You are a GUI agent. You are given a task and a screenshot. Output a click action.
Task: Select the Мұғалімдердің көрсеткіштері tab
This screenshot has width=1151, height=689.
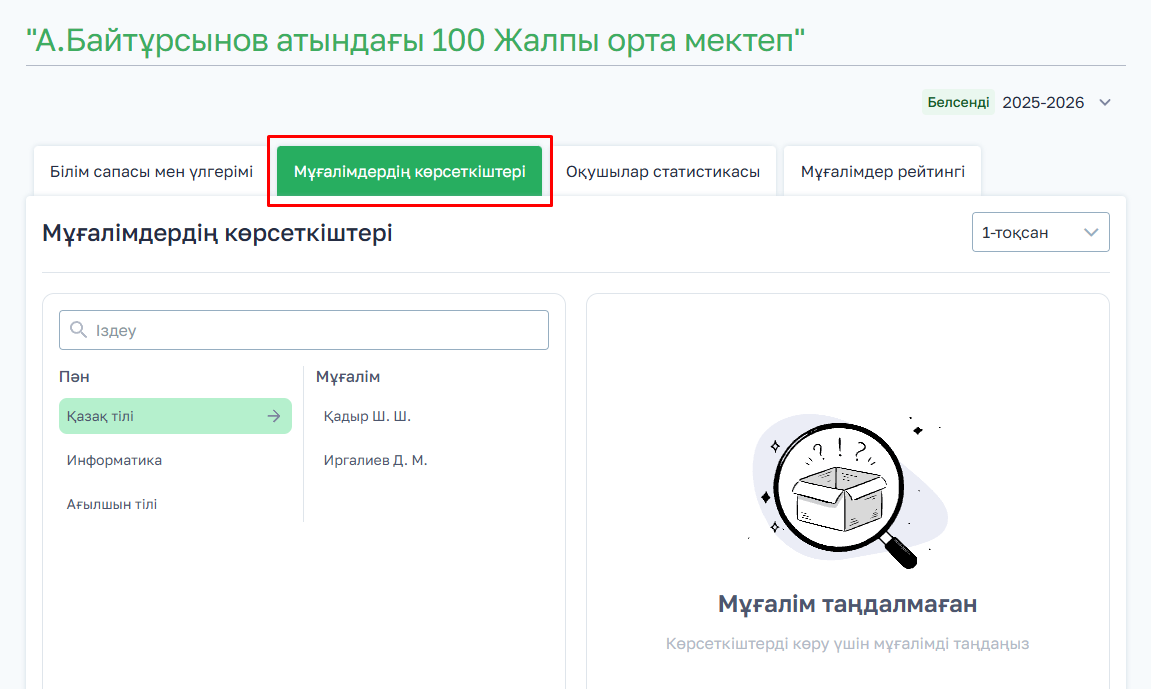click(409, 171)
